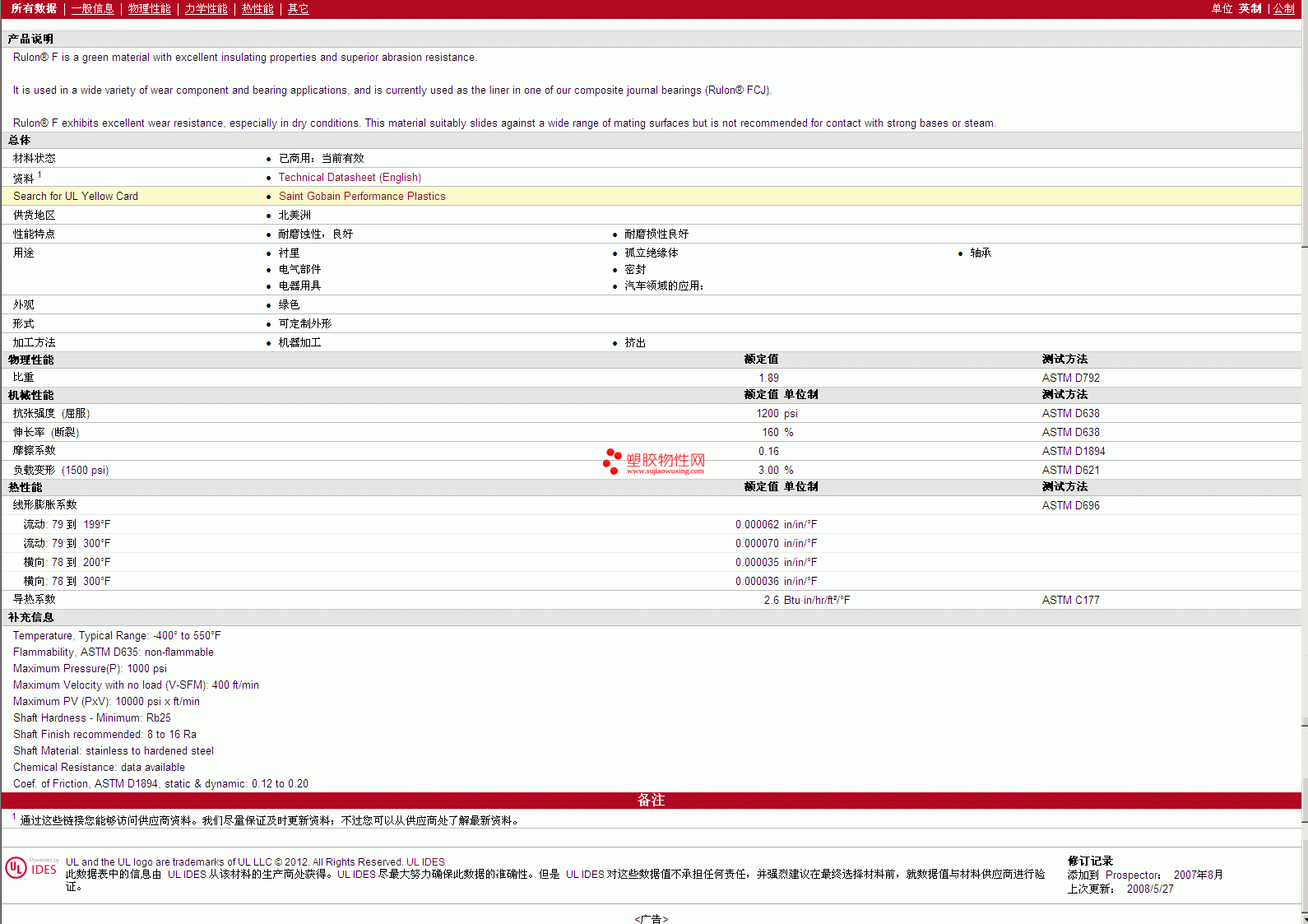
Task: Click the 产品说明 section header
Action: tap(30, 39)
